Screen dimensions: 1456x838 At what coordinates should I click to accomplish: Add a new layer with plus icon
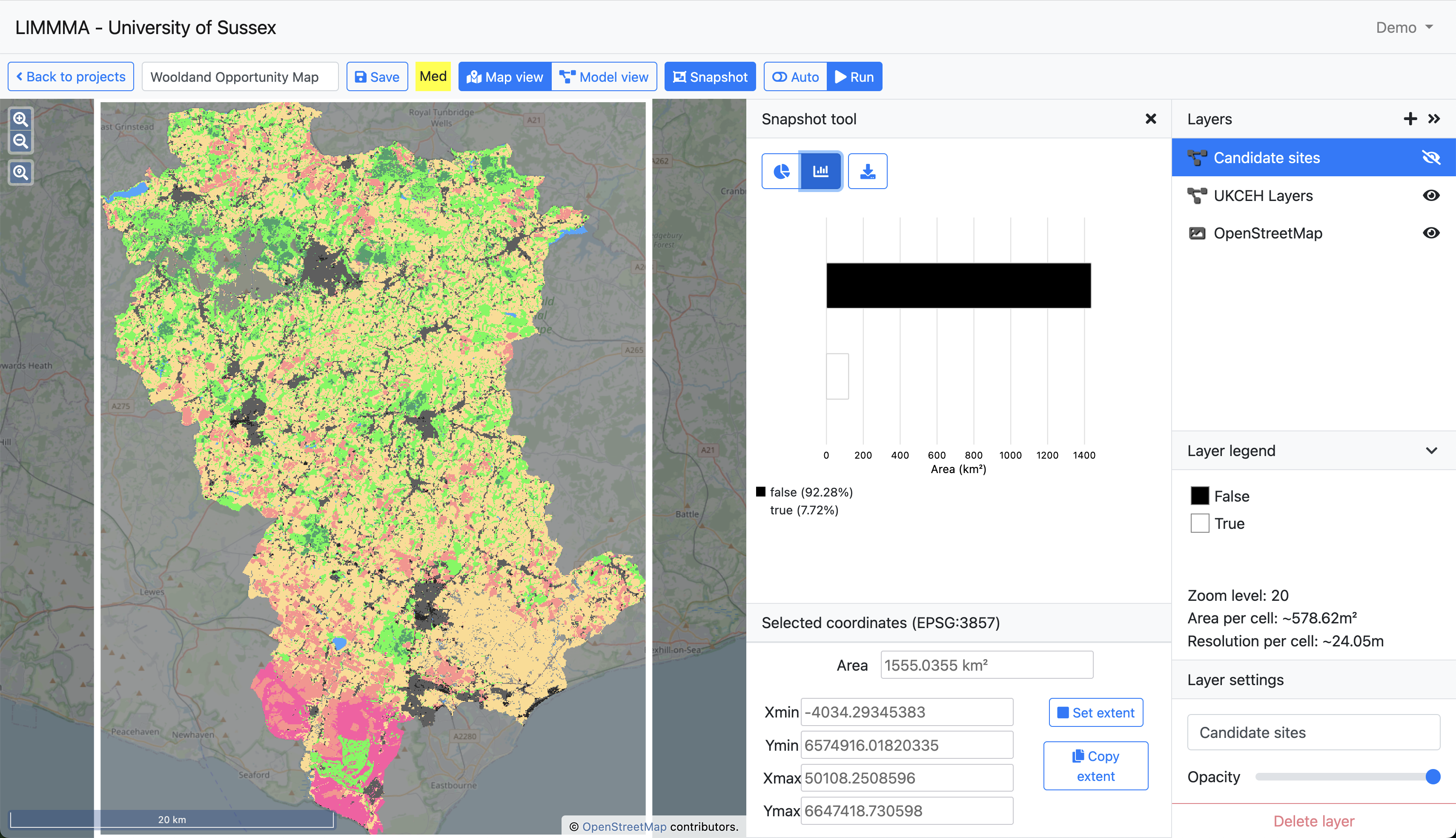coord(1410,119)
